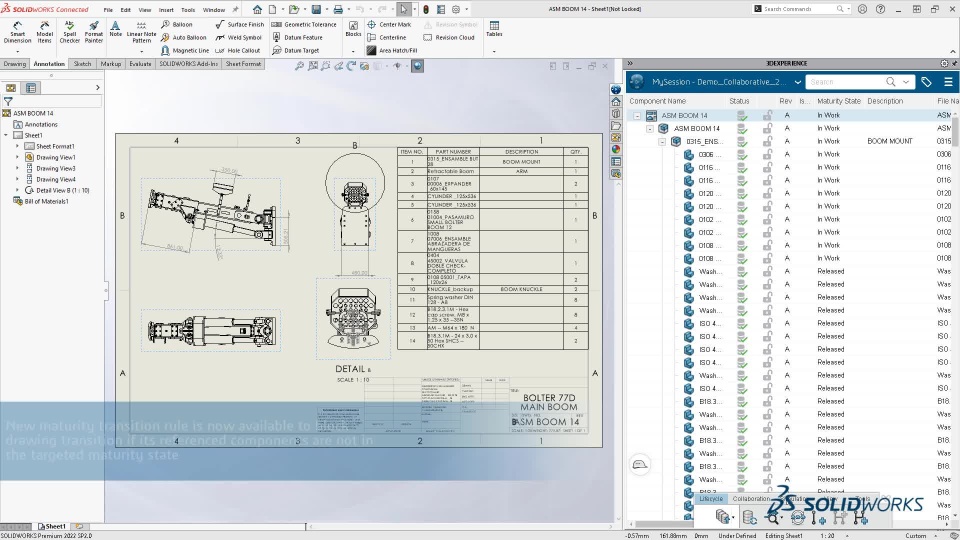960x540 pixels.
Task: Insert a Revision Cloud
Action: 449,37
